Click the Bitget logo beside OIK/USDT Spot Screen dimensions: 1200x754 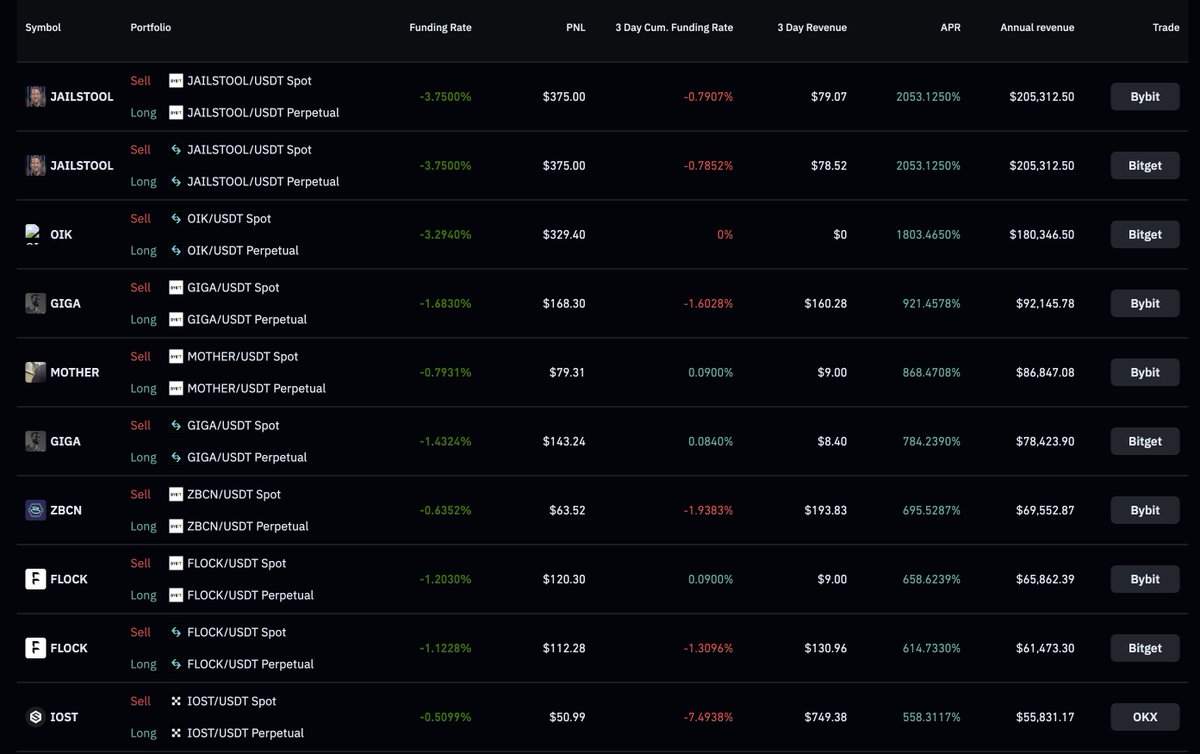coord(176,219)
